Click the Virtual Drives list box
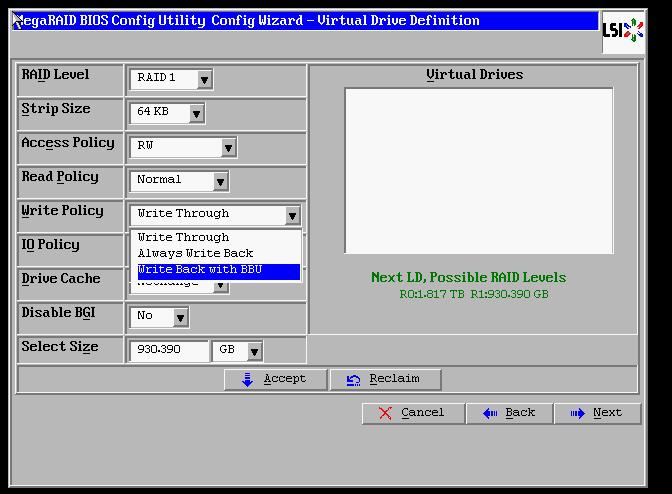672x494 pixels. coord(479,171)
